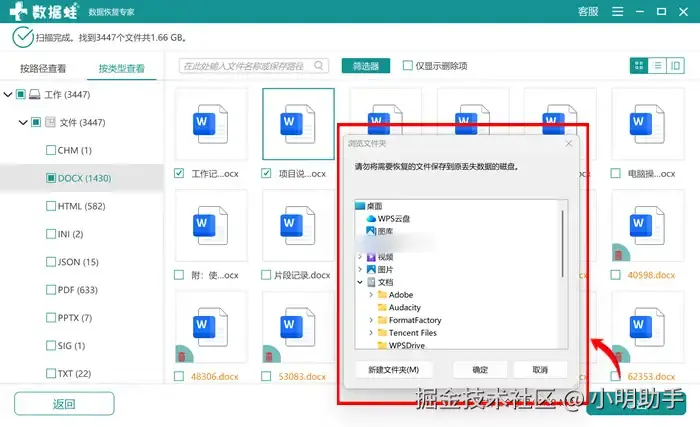Select the Audacity folder
Viewport: 700px width, 427px height.
click(404, 307)
